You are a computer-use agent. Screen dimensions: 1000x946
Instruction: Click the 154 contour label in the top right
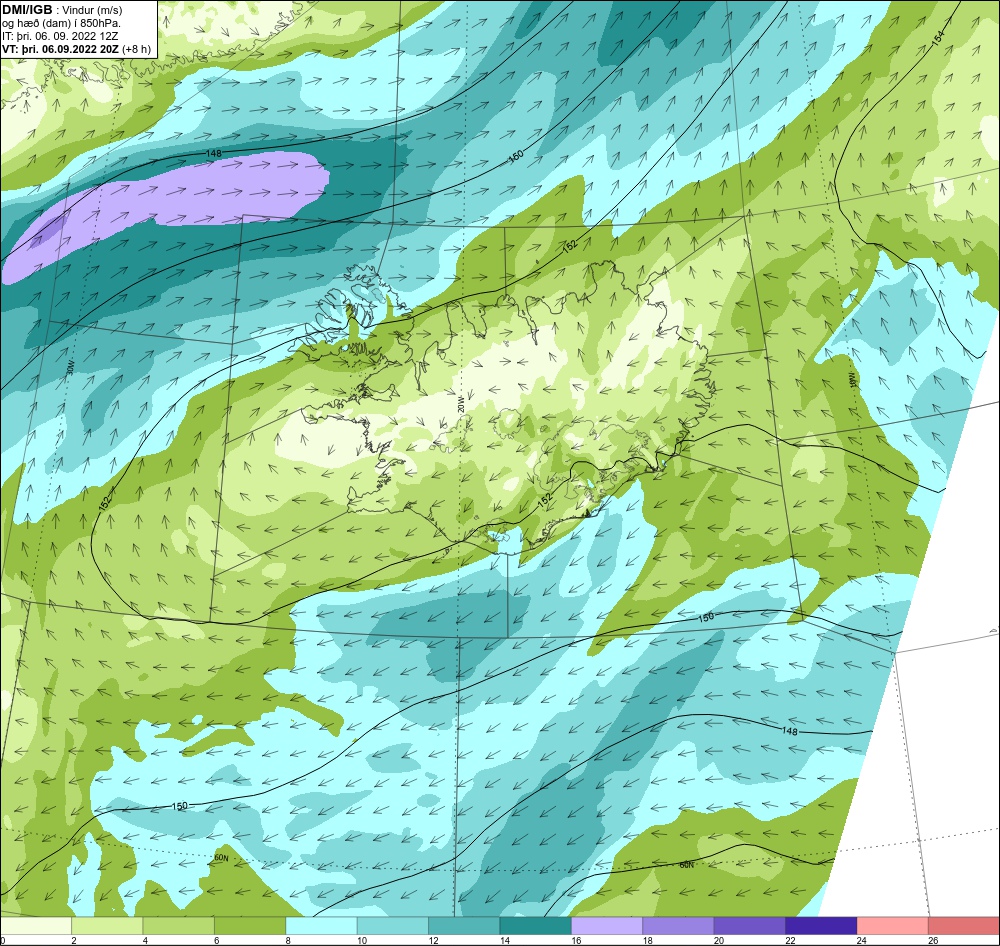click(938, 38)
